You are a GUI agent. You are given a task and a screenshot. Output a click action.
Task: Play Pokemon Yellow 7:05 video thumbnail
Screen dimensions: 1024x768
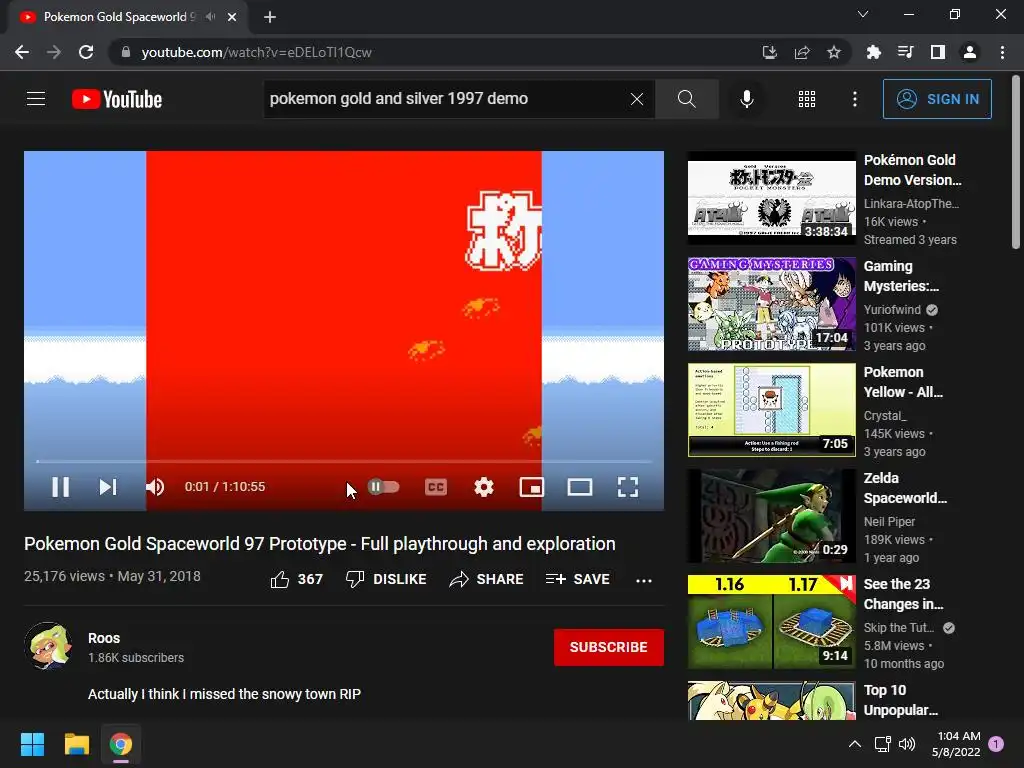tap(771, 409)
